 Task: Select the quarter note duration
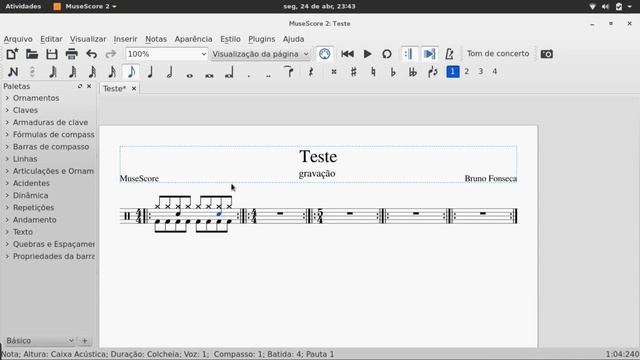[x=150, y=72]
